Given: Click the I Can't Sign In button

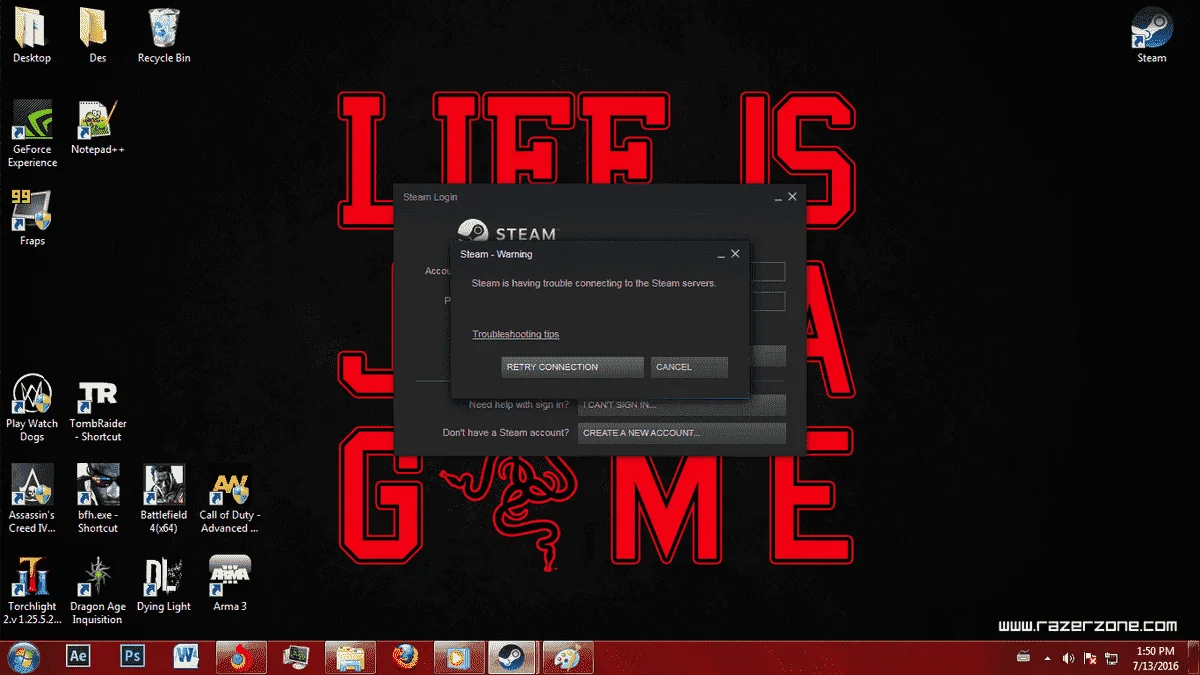Looking at the screenshot, I should (x=682, y=405).
